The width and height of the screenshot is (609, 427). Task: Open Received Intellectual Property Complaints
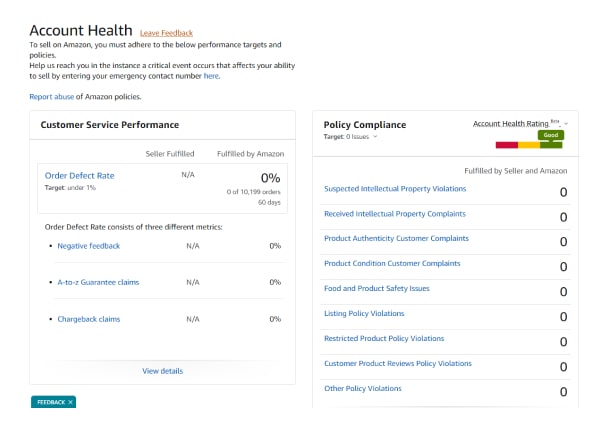(x=394, y=213)
